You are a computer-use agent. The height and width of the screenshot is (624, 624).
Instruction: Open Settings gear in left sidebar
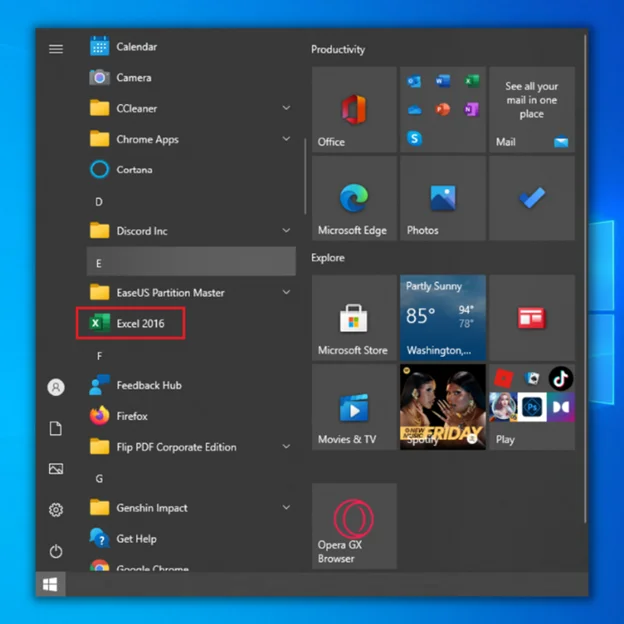(x=56, y=510)
